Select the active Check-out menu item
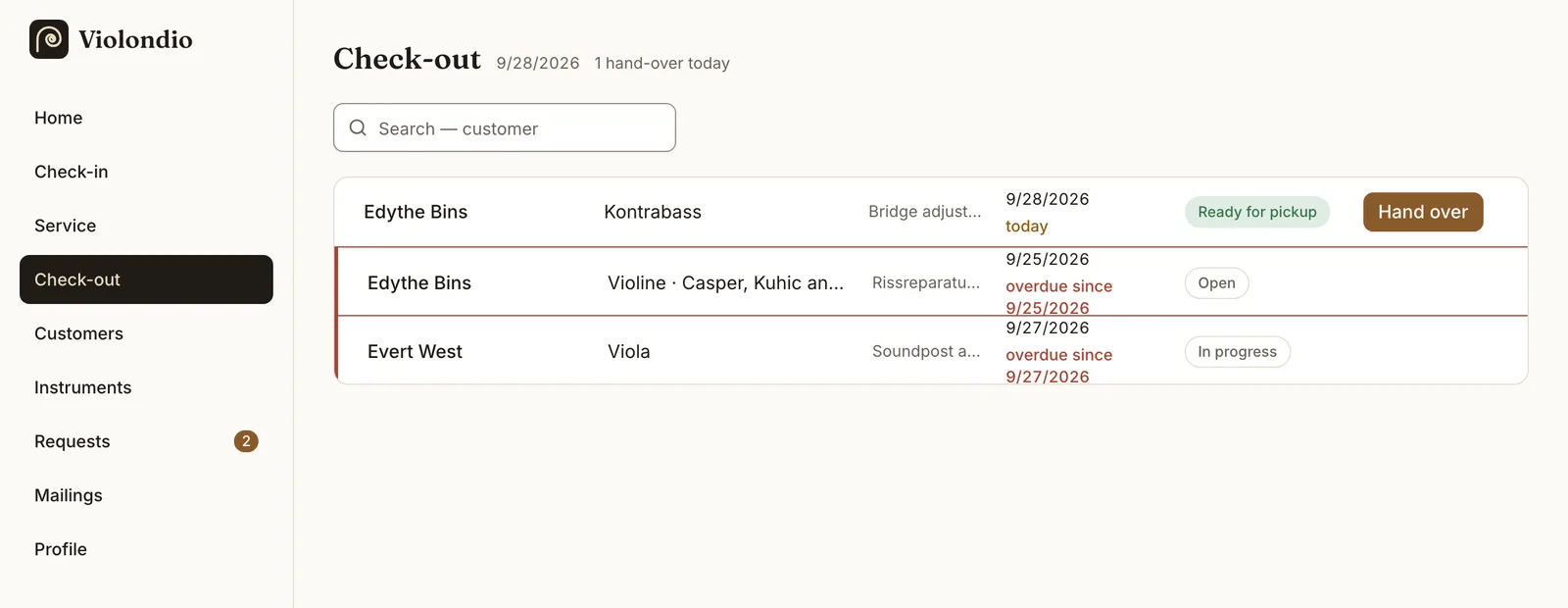The image size is (1568, 608). tap(146, 279)
